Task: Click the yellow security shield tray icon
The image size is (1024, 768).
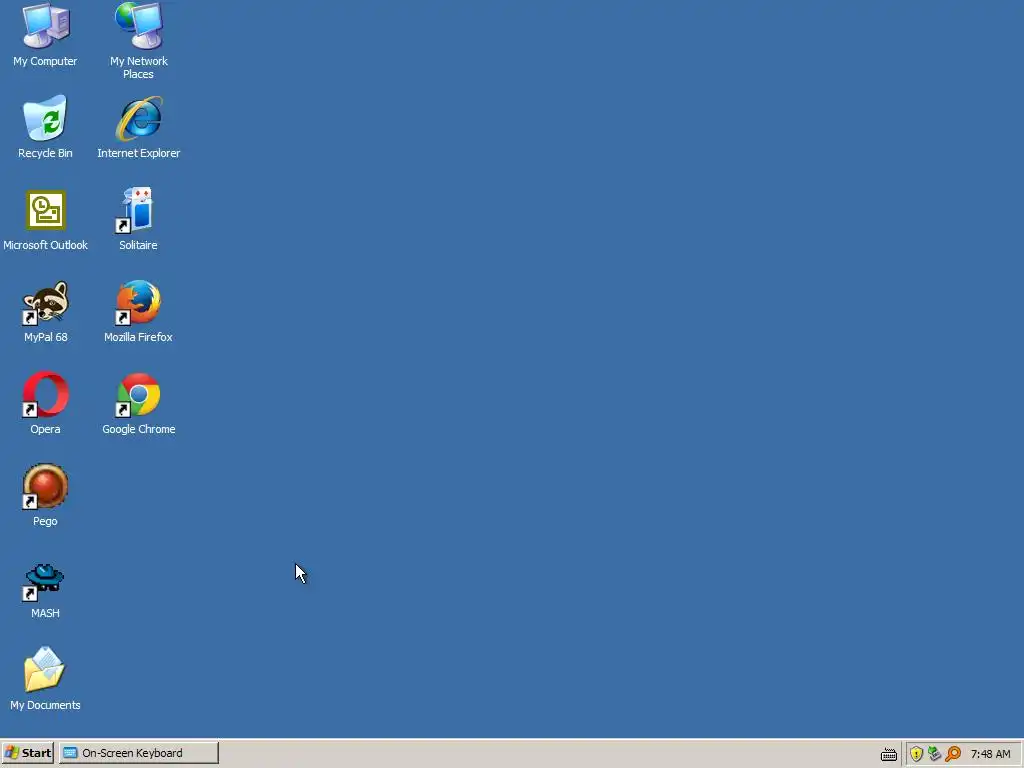Action: (916, 754)
